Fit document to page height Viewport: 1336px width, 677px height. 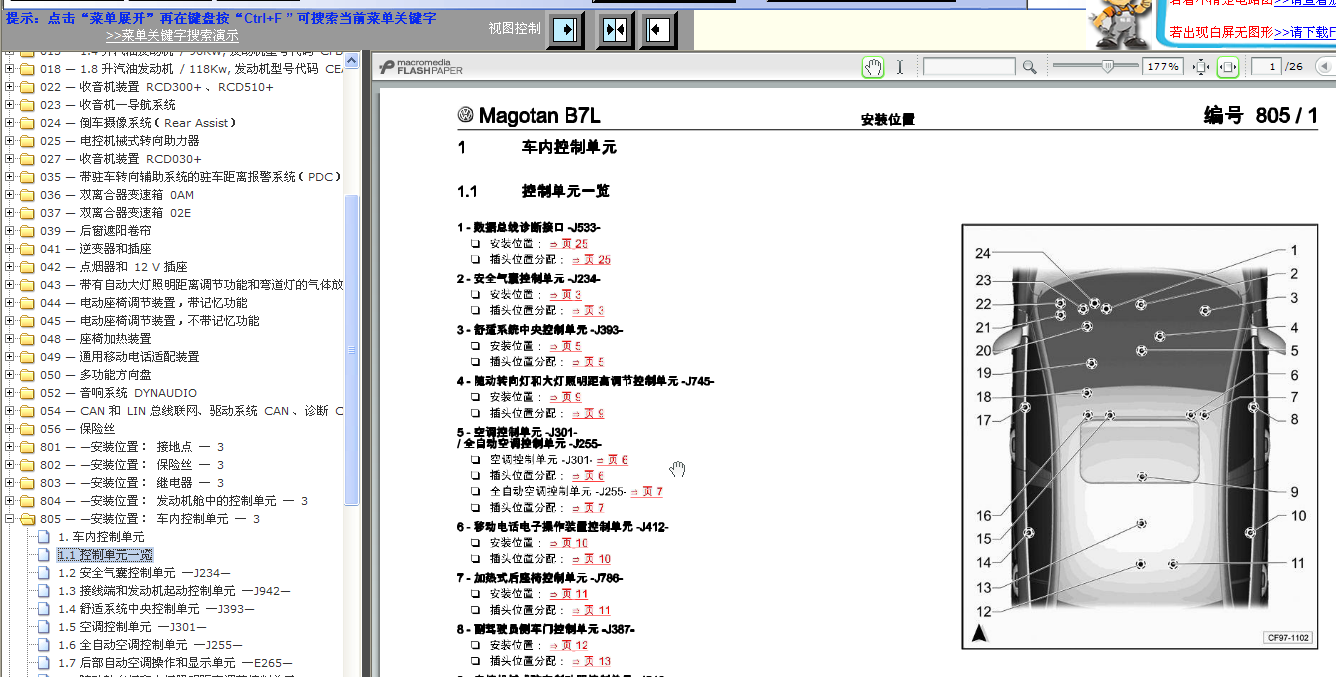tap(1202, 67)
